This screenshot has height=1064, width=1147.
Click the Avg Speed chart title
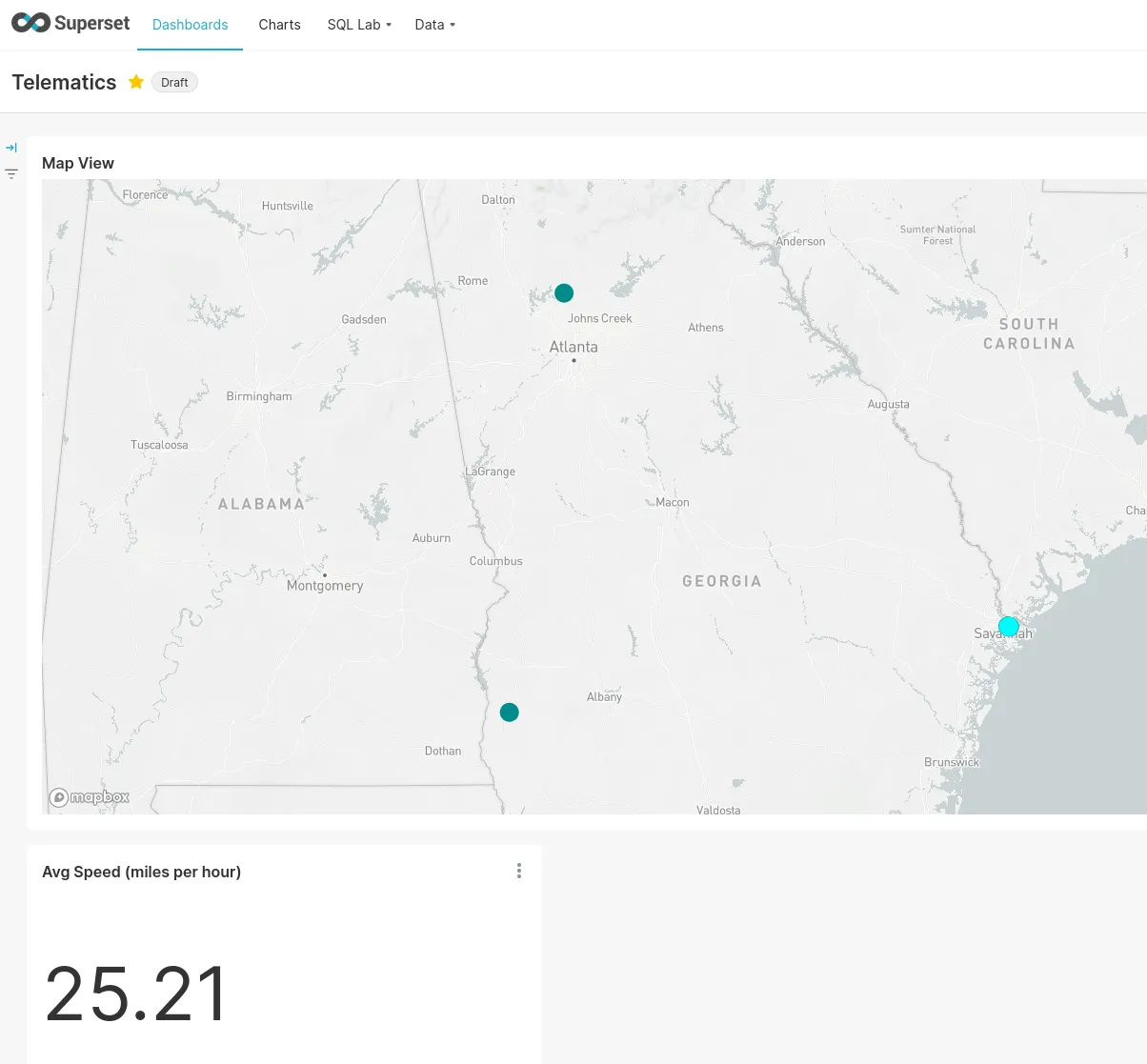coord(141,872)
